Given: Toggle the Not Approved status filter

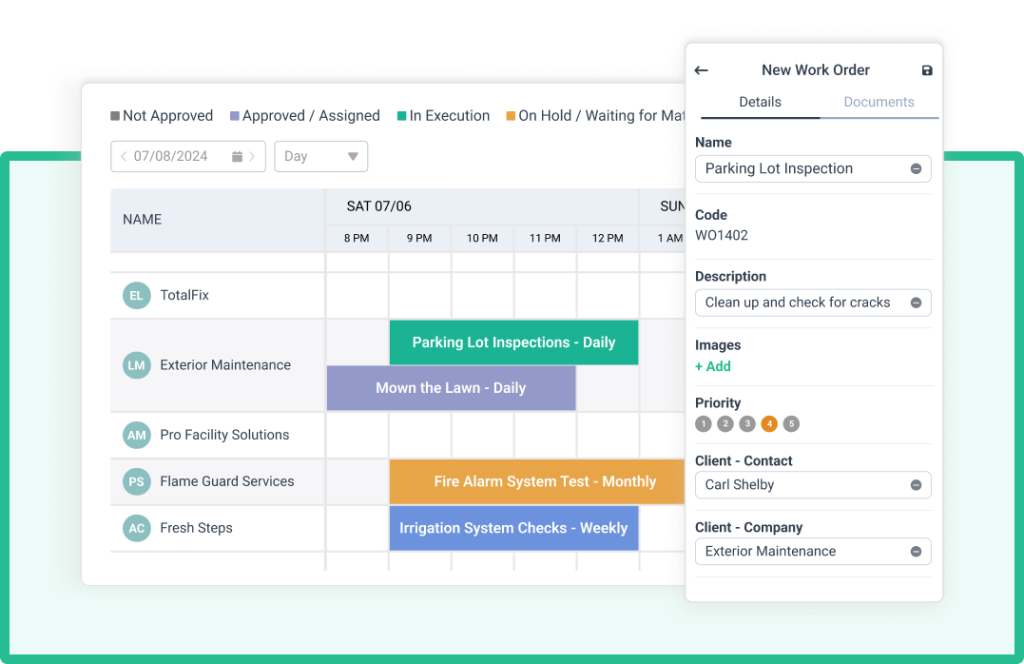Looking at the screenshot, I should (x=161, y=115).
